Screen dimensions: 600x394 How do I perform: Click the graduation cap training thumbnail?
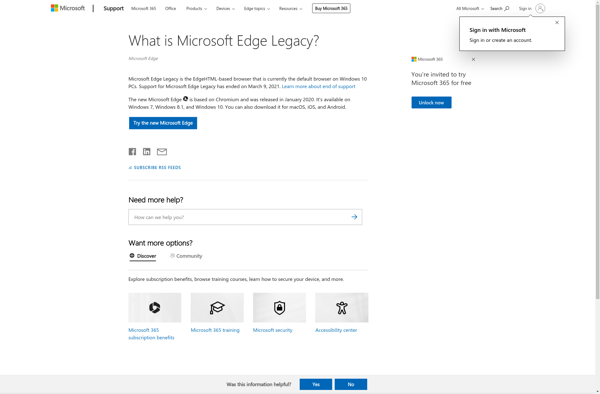click(217, 308)
